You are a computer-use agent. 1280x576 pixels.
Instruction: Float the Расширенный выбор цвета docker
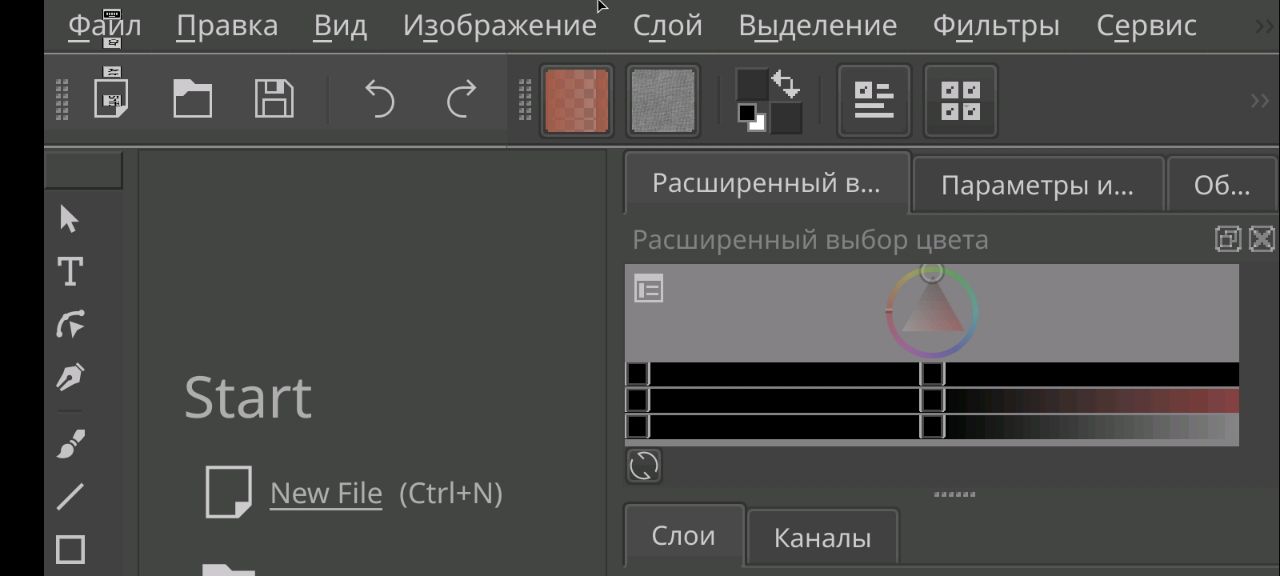pyautogui.click(x=1228, y=239)
